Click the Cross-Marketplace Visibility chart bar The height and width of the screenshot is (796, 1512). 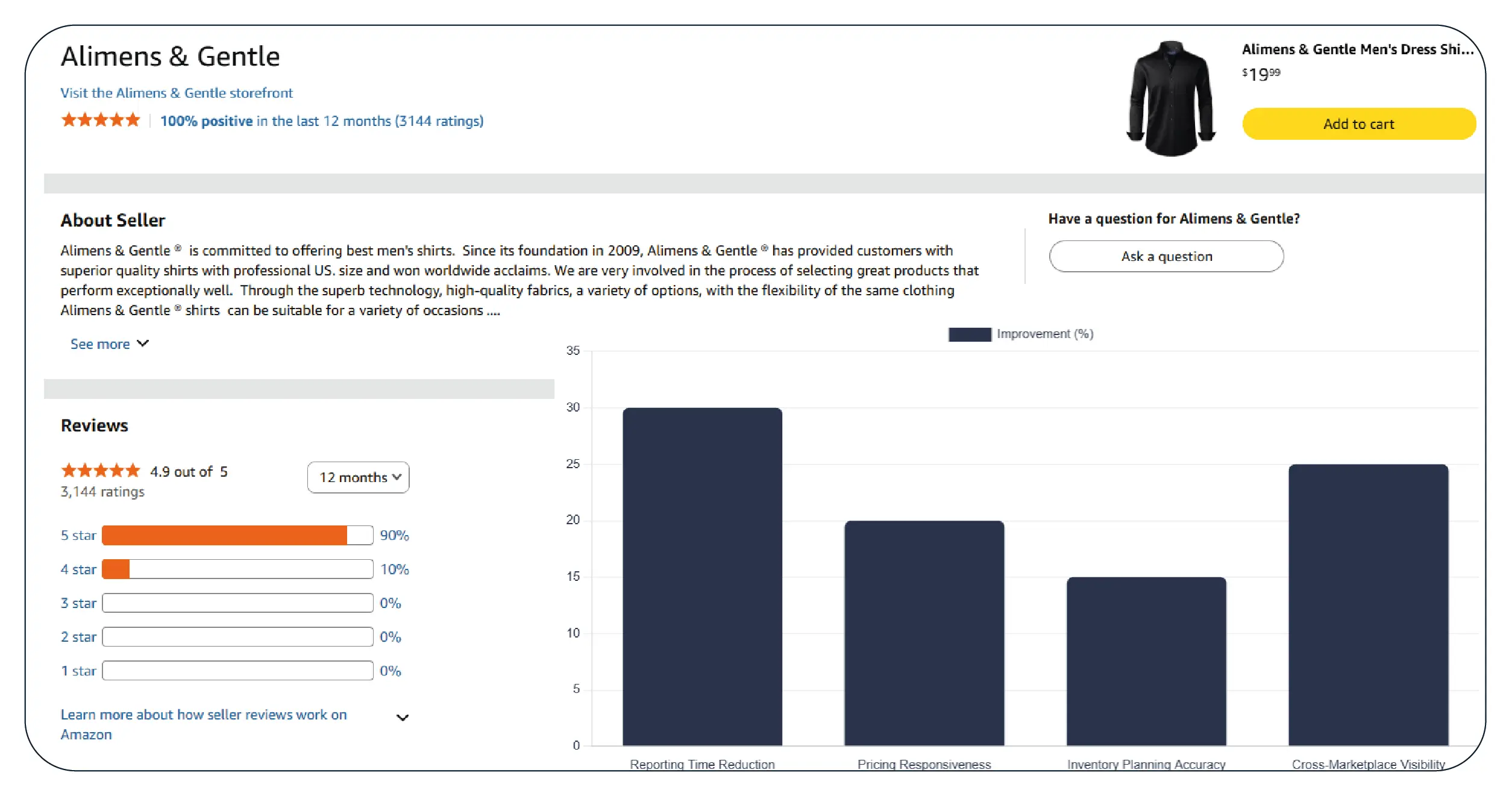point(1368,604)
